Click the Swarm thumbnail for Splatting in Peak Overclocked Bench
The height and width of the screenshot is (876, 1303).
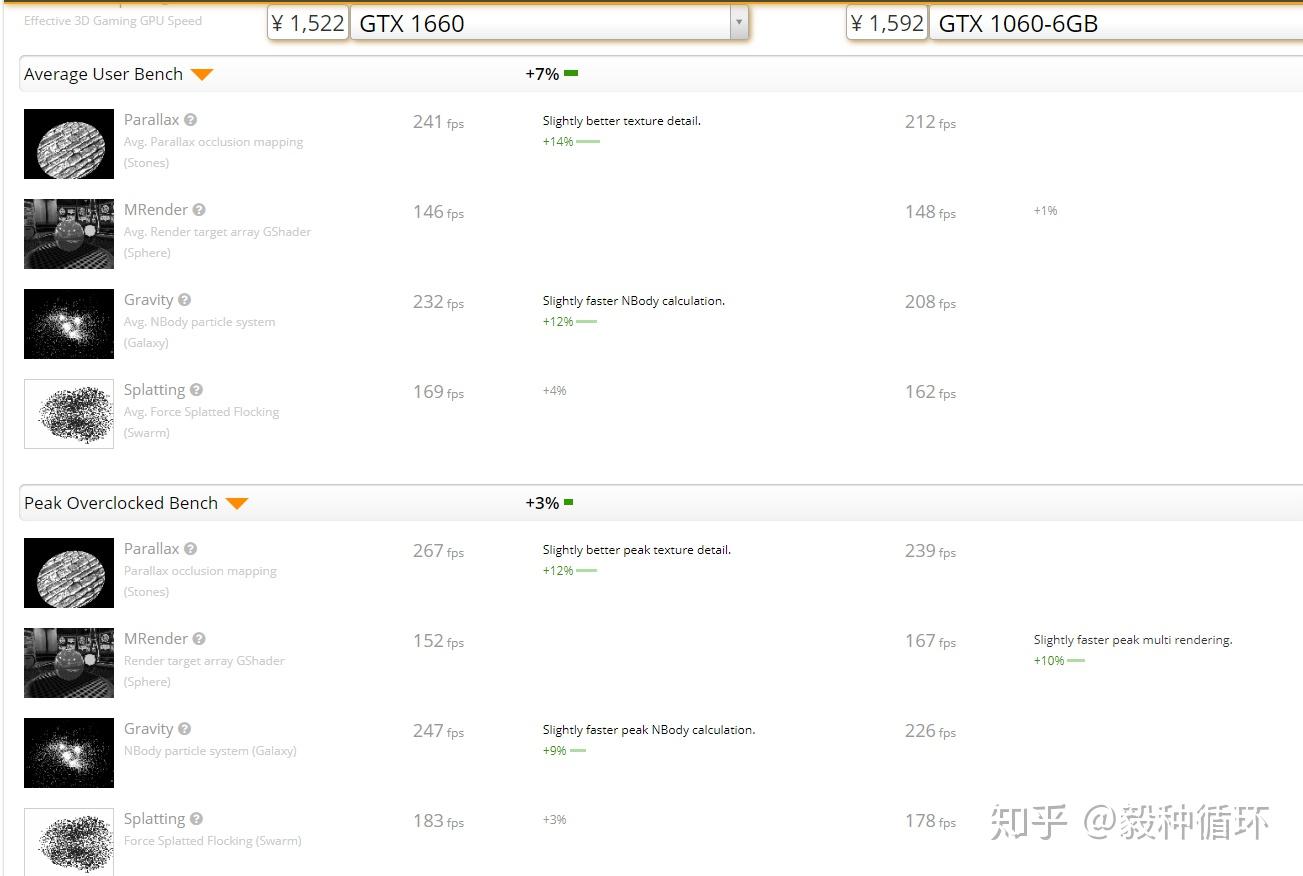[69, 842]
